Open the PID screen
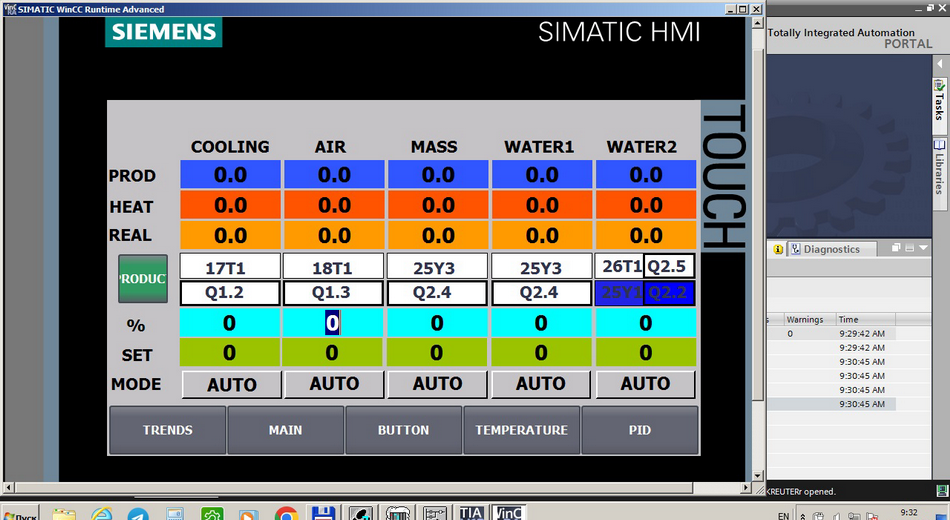The width and height of the screenshot is (950, 520). tap(640, 430)
